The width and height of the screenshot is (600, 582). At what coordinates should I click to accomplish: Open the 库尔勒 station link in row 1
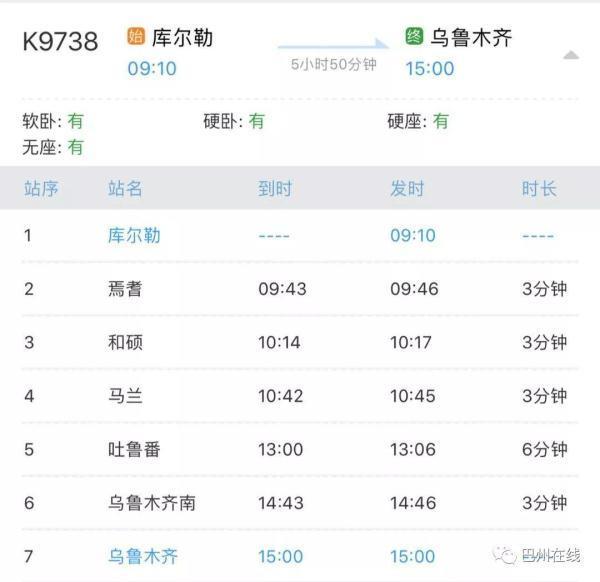coord(134,236)
